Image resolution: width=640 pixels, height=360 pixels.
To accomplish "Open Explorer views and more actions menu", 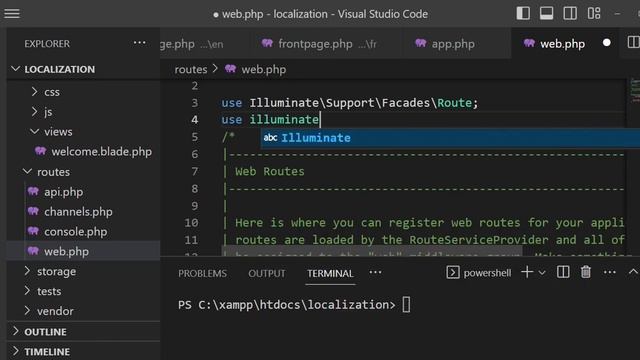I will 140,43.
